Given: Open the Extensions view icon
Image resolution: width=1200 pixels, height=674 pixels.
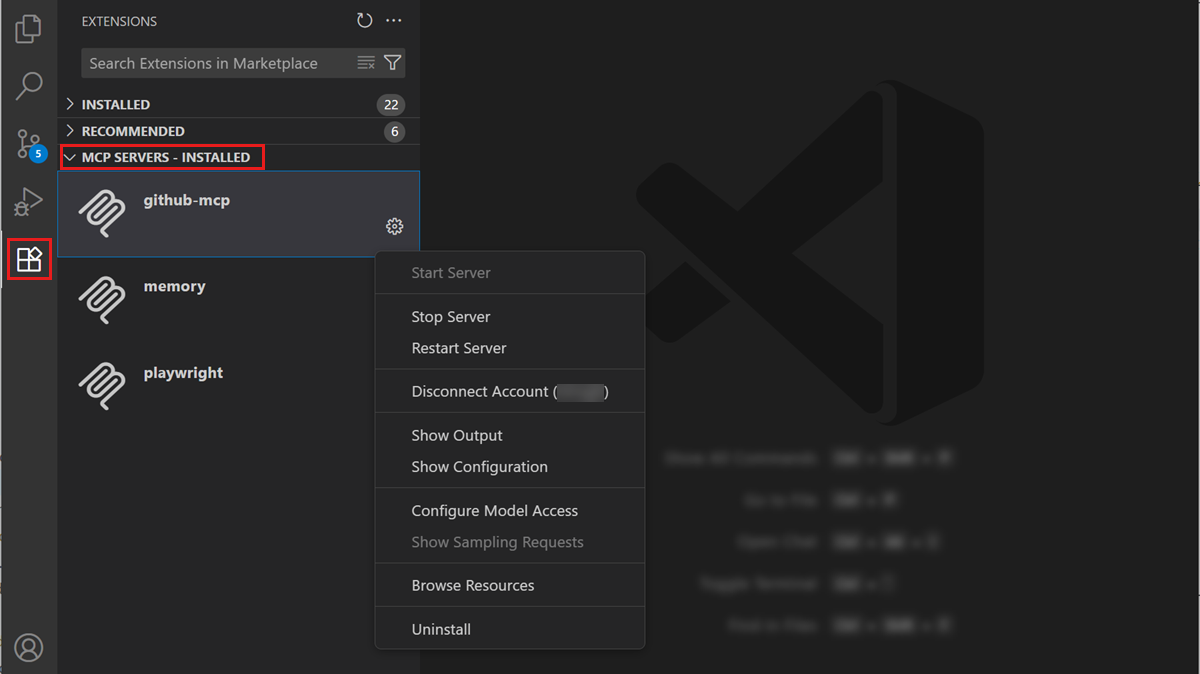Looking at the screenshot, I should click(x=28, y=259).
